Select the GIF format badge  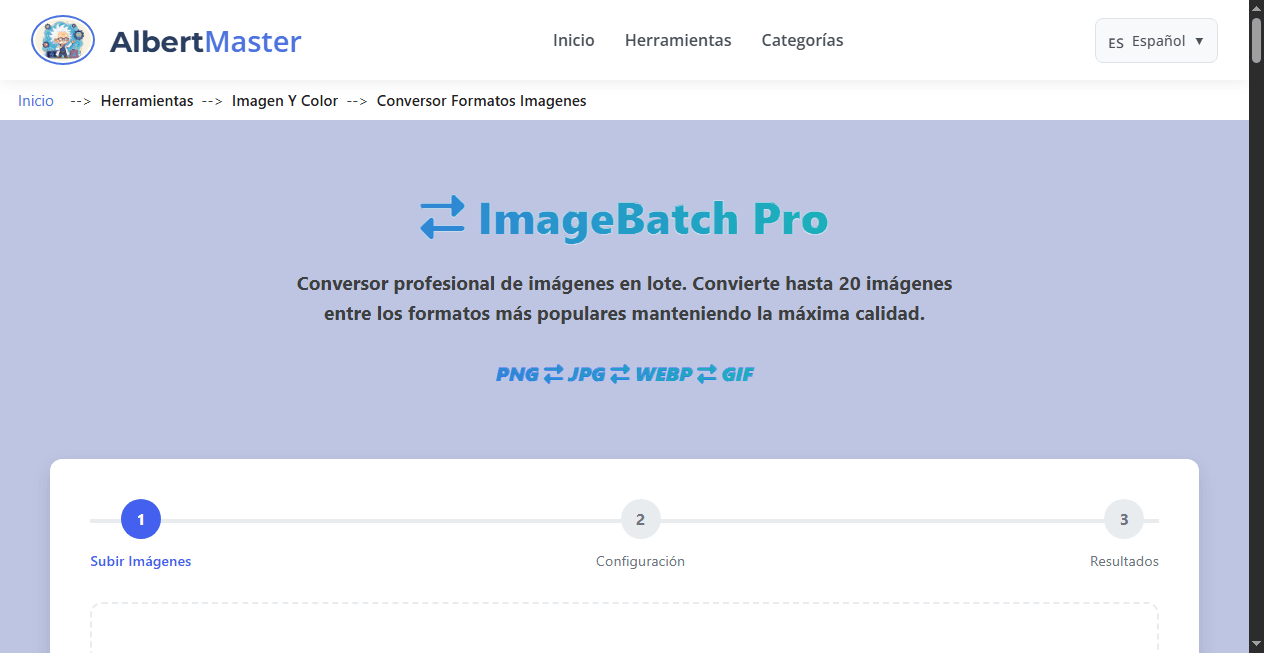coord(738,374)
